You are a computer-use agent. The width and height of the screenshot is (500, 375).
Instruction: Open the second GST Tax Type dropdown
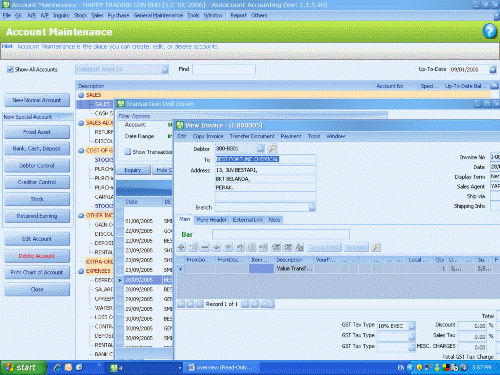coord(412,337)
